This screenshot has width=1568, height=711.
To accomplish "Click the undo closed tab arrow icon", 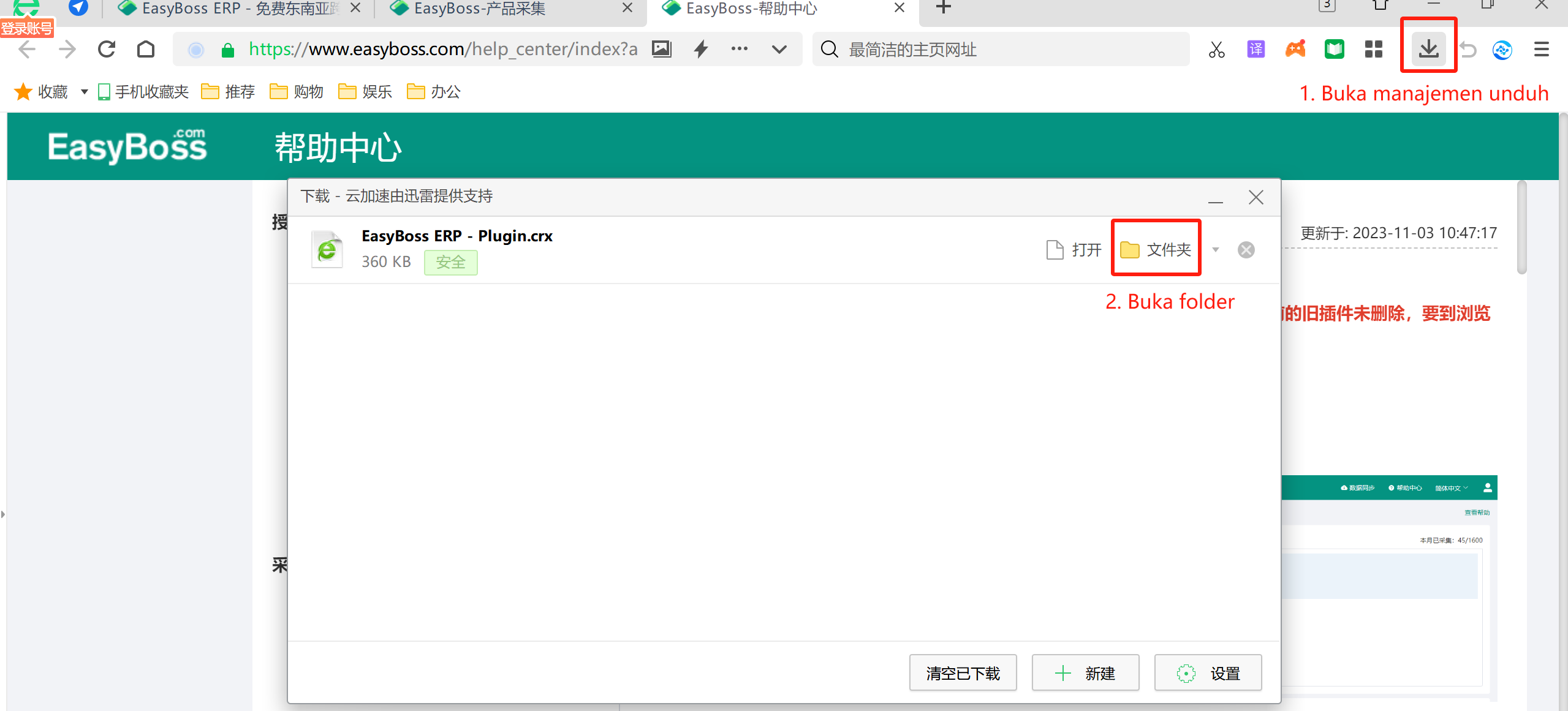I will coord(1468,49).
